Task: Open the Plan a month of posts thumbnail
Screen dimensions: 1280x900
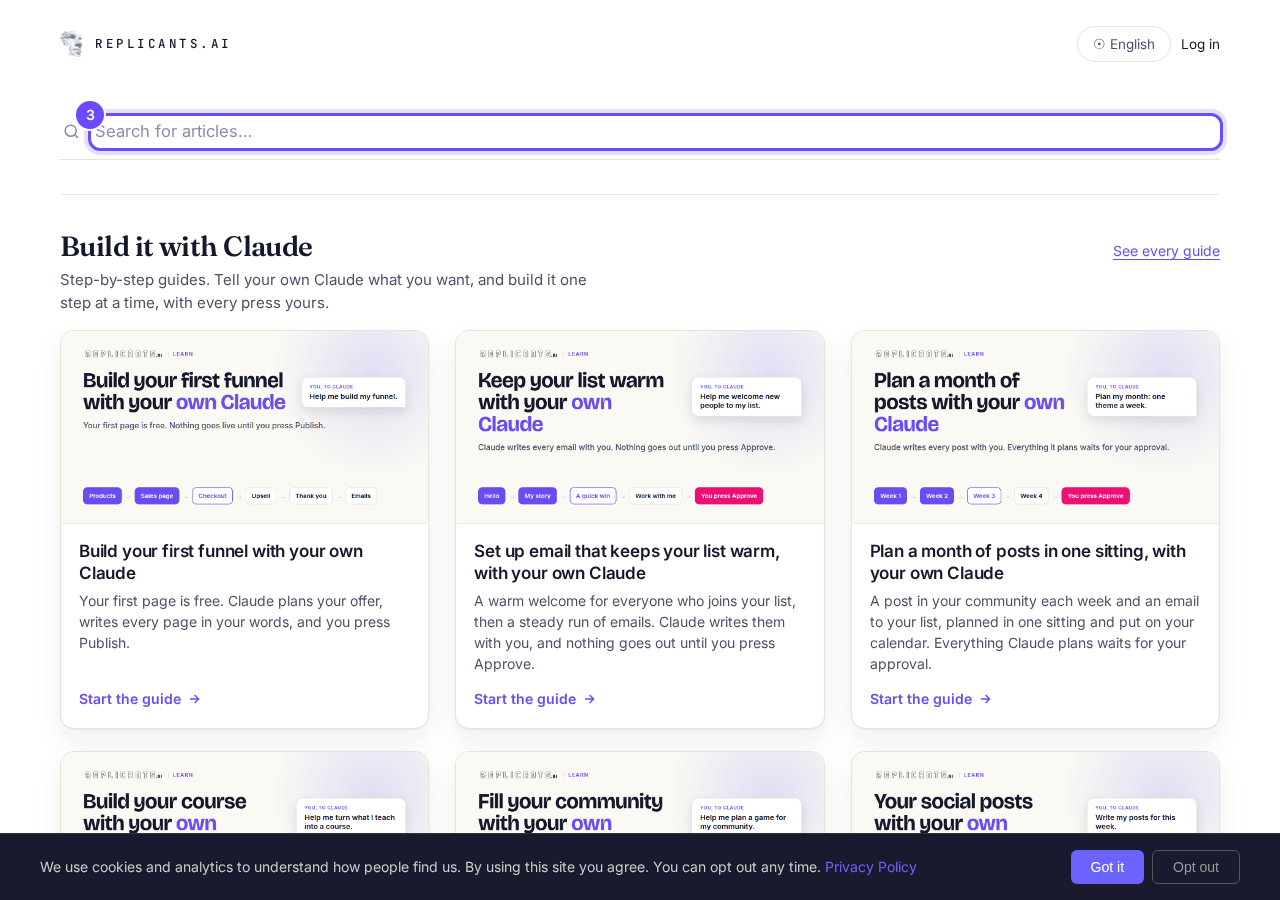Action: (1035, 427)
